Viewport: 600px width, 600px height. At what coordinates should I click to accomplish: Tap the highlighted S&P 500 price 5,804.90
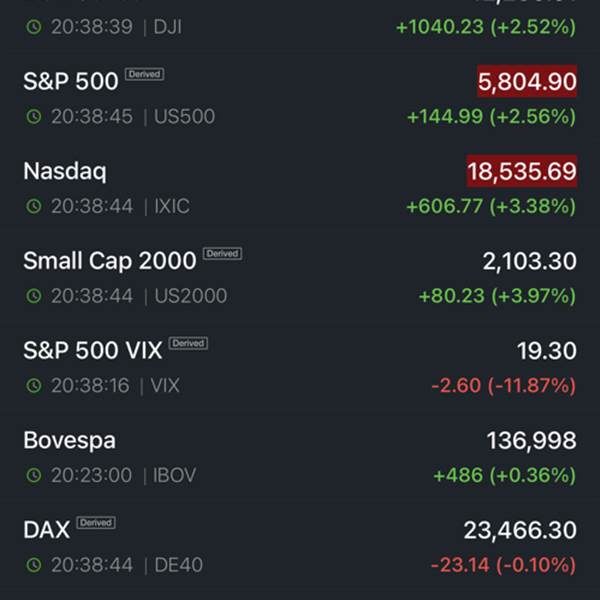(527, 81)
